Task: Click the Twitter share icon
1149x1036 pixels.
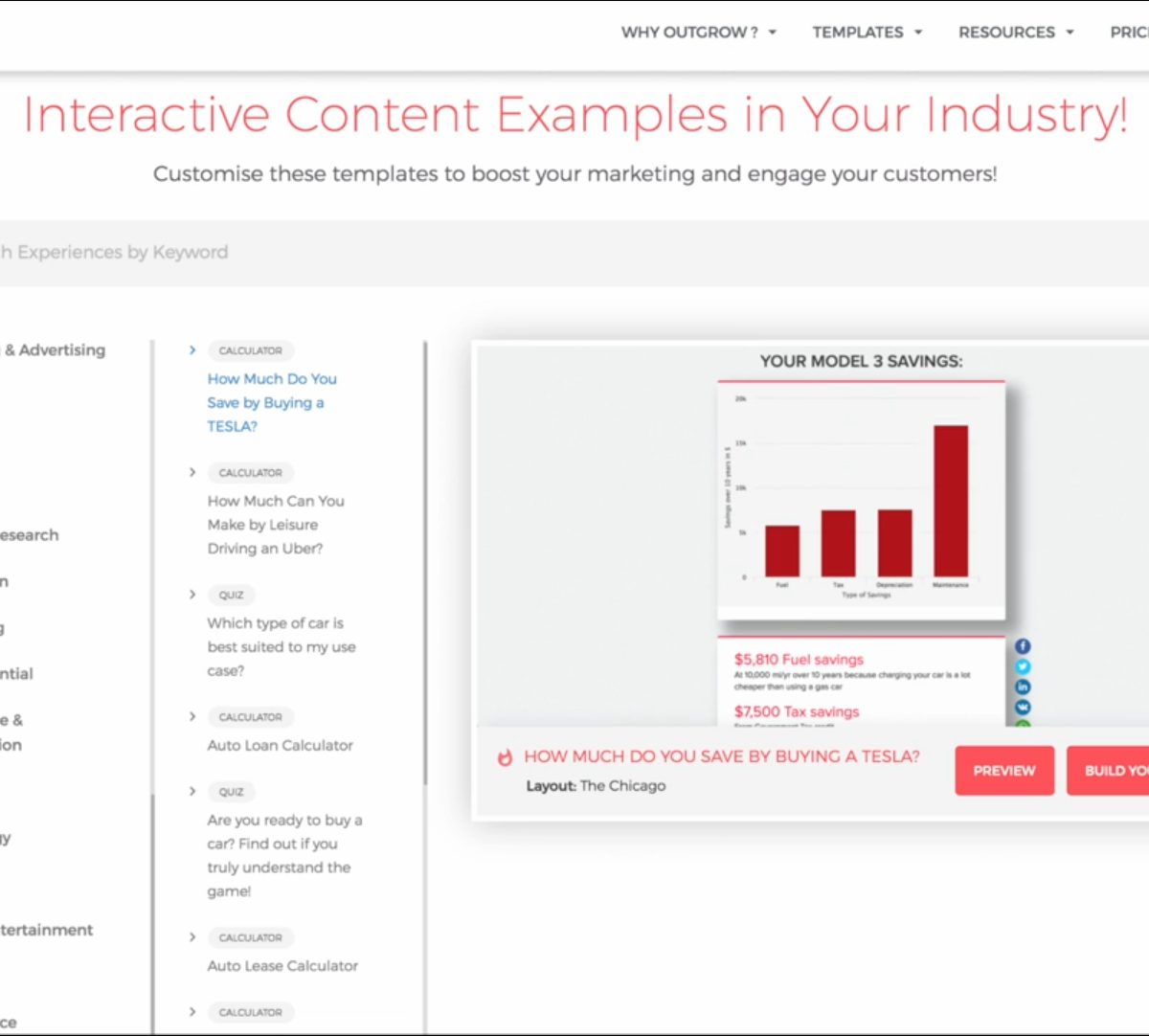Action: coord(1023,666)
